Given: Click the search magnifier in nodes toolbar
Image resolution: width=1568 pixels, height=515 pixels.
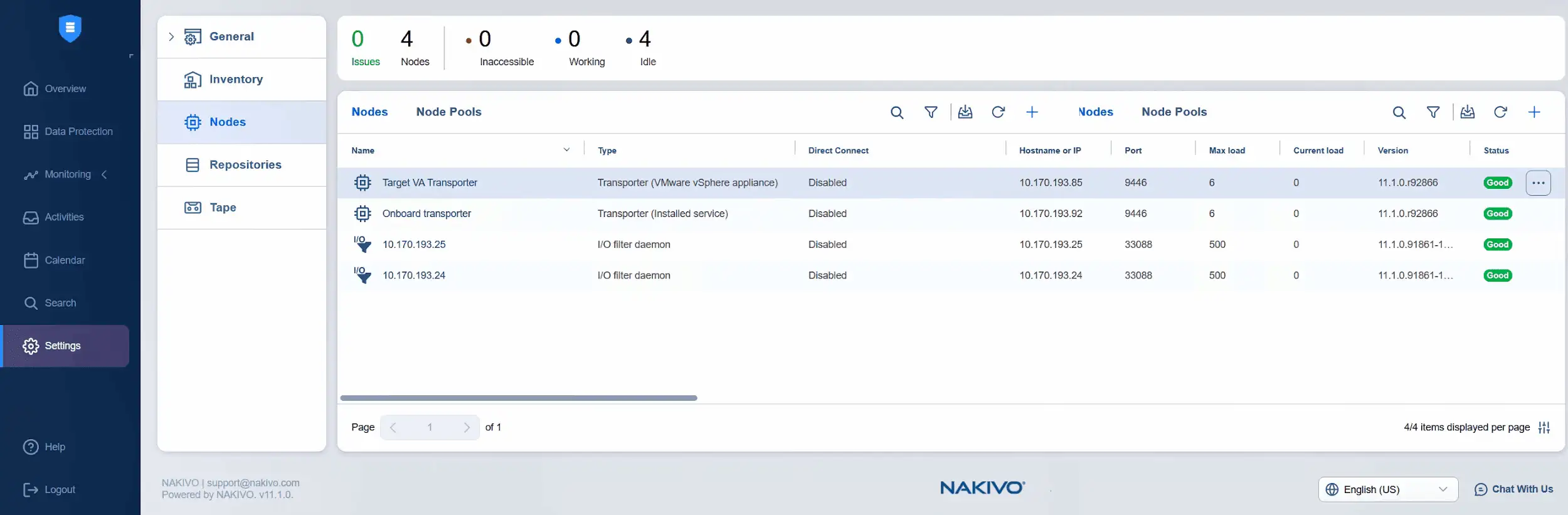Looking at the screenshot, I should pyautogui.click(x=1399, y=112).
